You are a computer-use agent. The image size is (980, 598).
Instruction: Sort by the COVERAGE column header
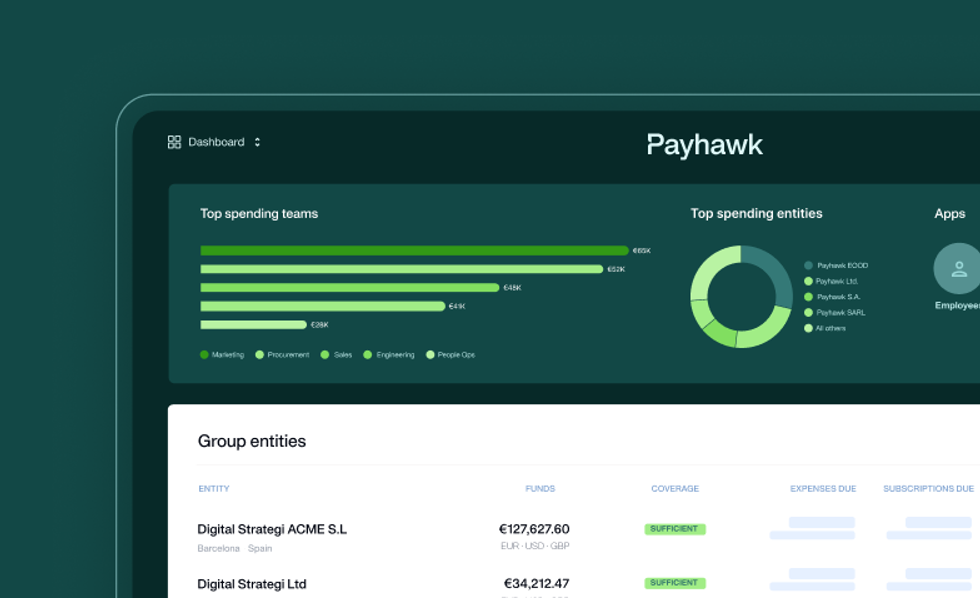pos(675,488)
